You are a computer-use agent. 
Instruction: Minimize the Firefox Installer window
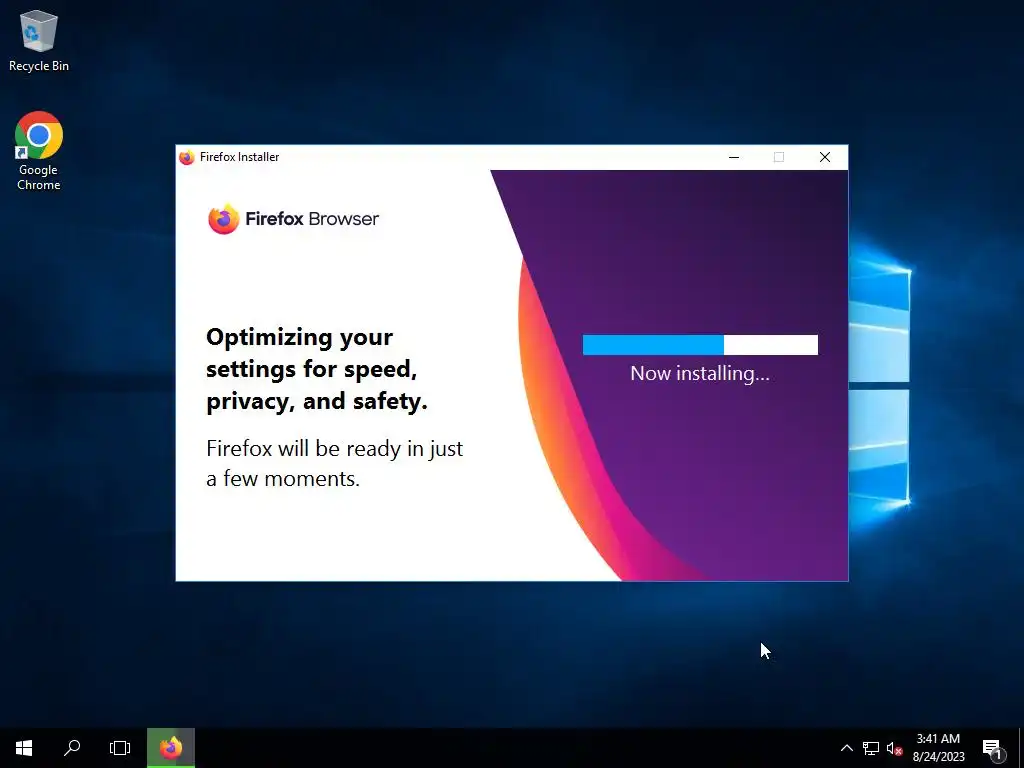coord(734,157)
